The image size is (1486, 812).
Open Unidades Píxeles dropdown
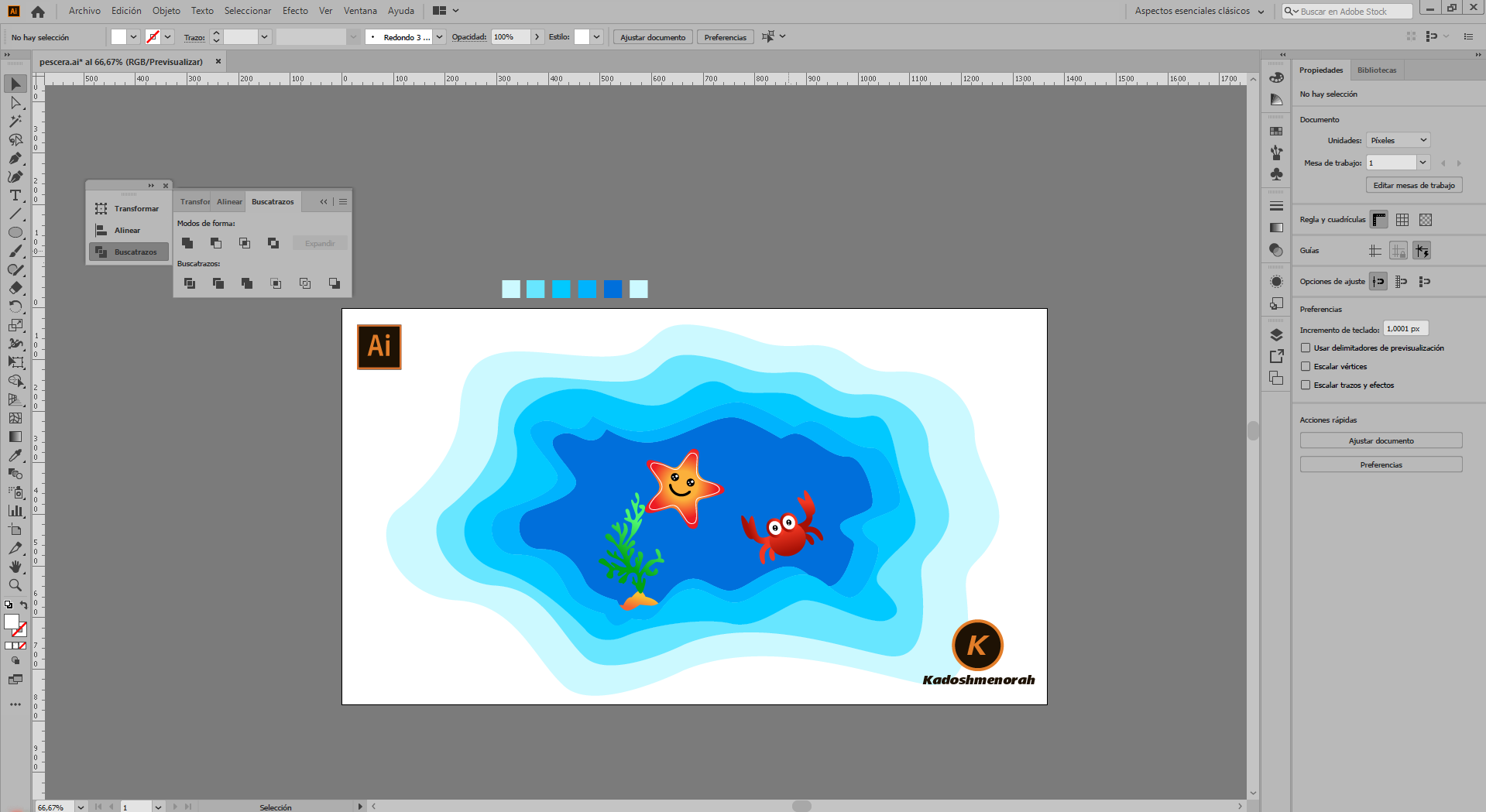click(x=1398, y=140)
